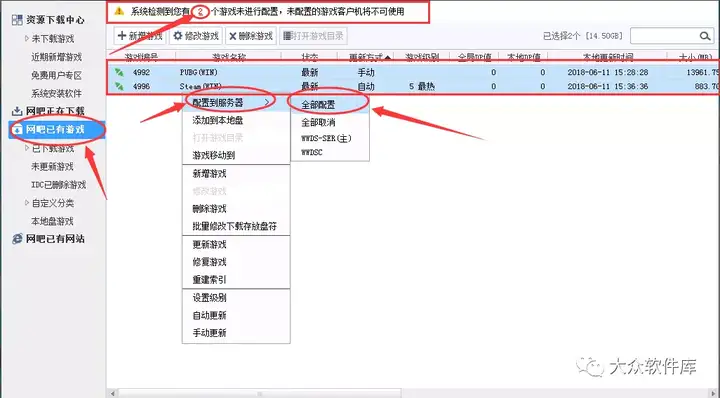
Task: Click the search magnifier icon
Action: pyautogui.click(x=705, y=36)
